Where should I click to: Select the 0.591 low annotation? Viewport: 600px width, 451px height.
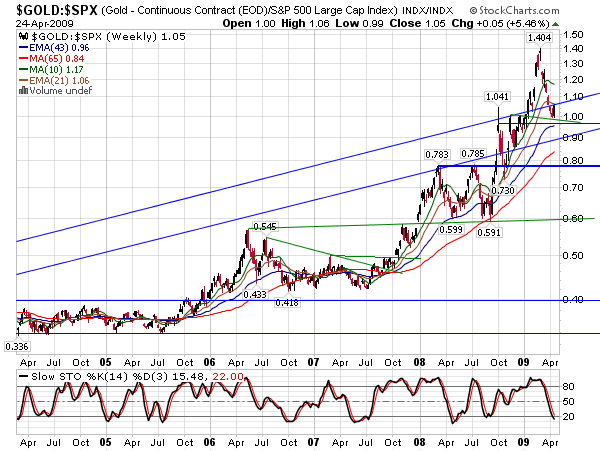coord(489,233)
